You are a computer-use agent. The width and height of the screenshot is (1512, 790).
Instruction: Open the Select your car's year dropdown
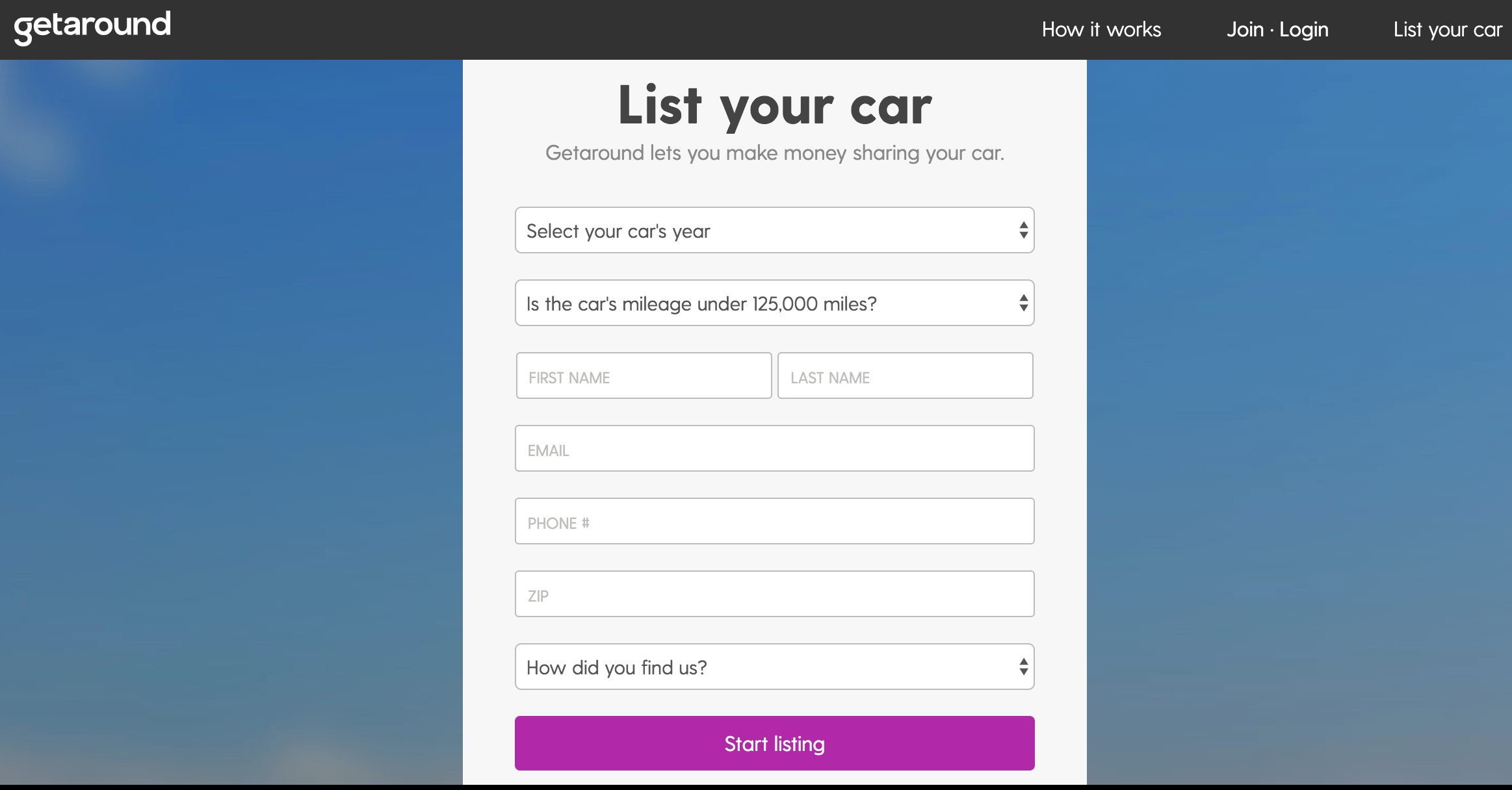[x=748, y=231]
